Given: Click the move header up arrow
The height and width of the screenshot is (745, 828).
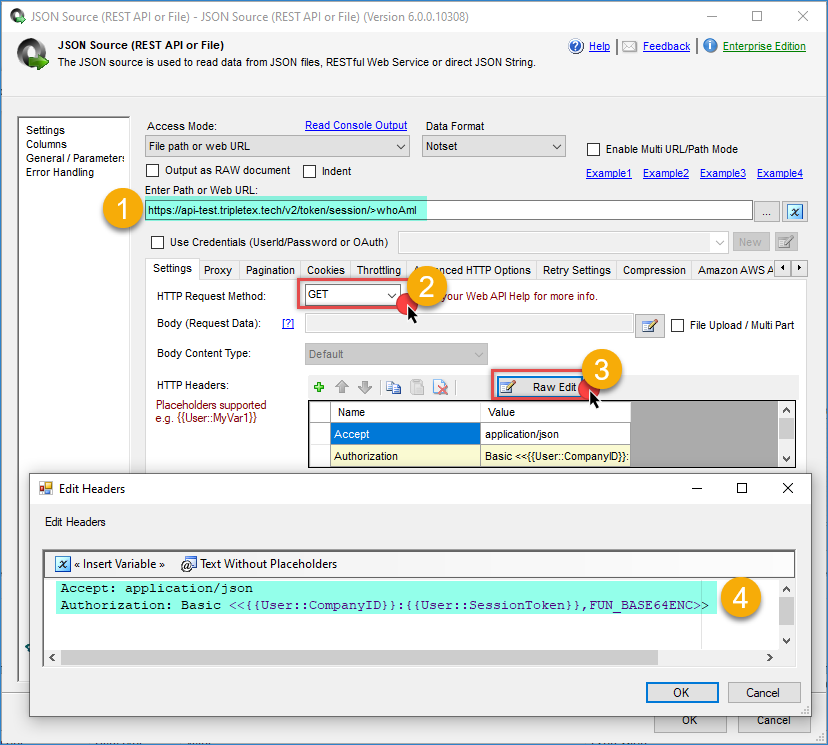Looking at the screenshot, I should pyautogui.click(x=342, y=387).
